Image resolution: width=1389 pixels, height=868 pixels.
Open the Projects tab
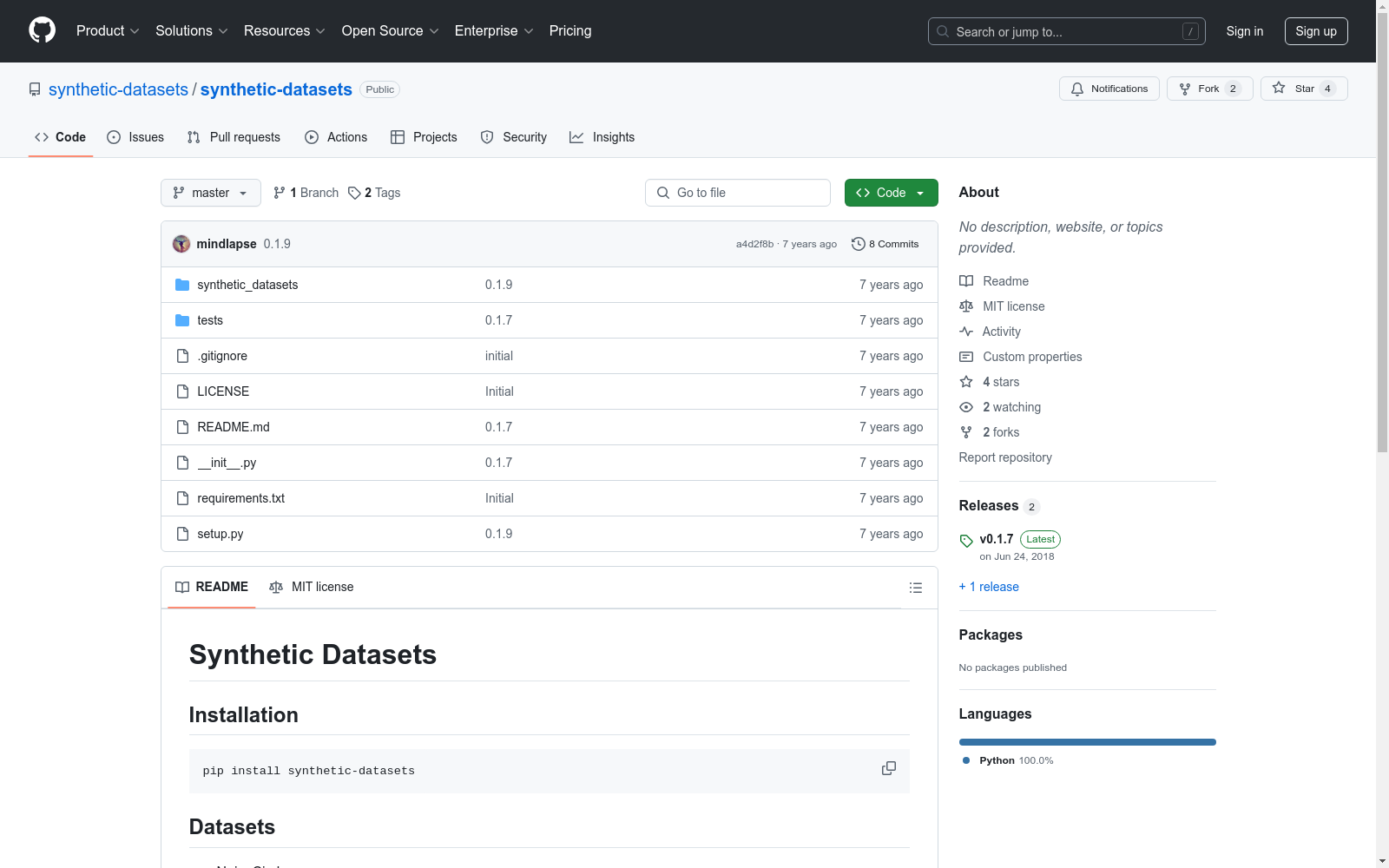pyautogui.click(x=424, y=137)
